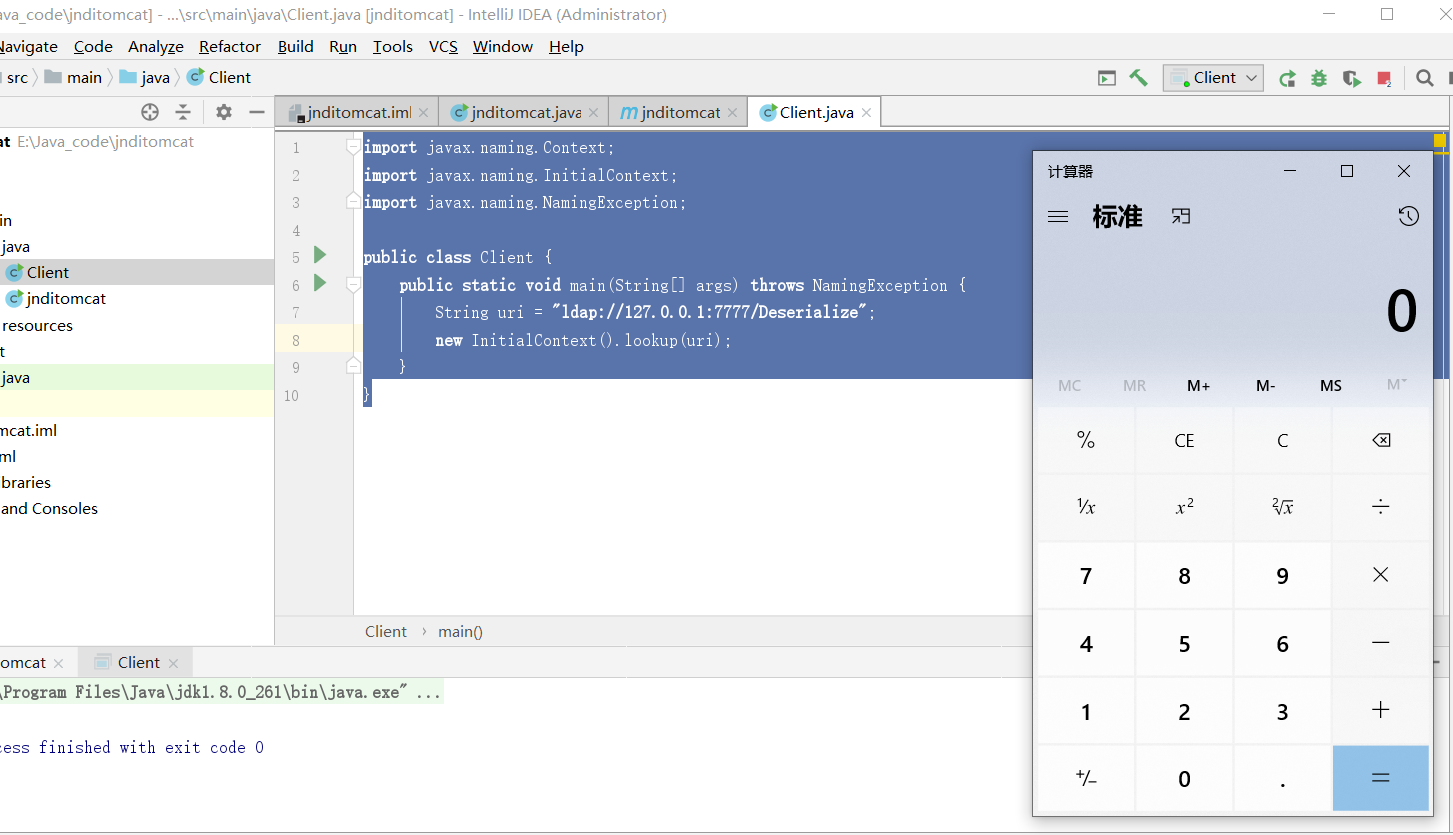Close the jnditomcat.java editor tab

pyautogui.click(x=594, y=113)
